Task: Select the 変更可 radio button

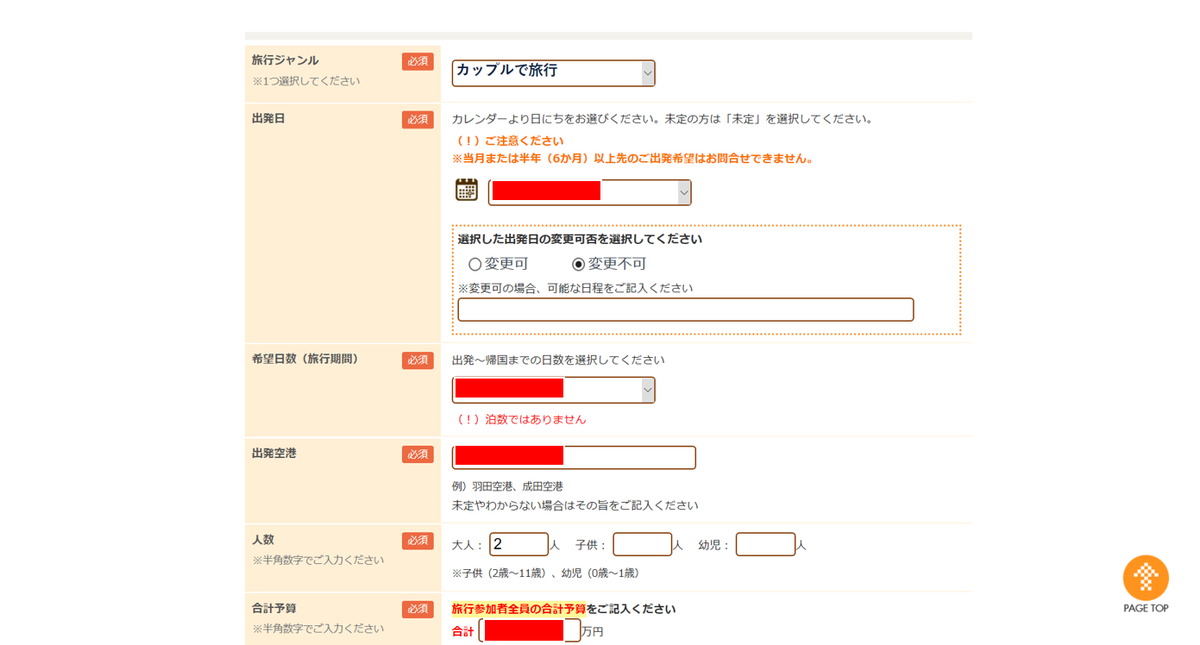Action: click(x=475, y=265)
